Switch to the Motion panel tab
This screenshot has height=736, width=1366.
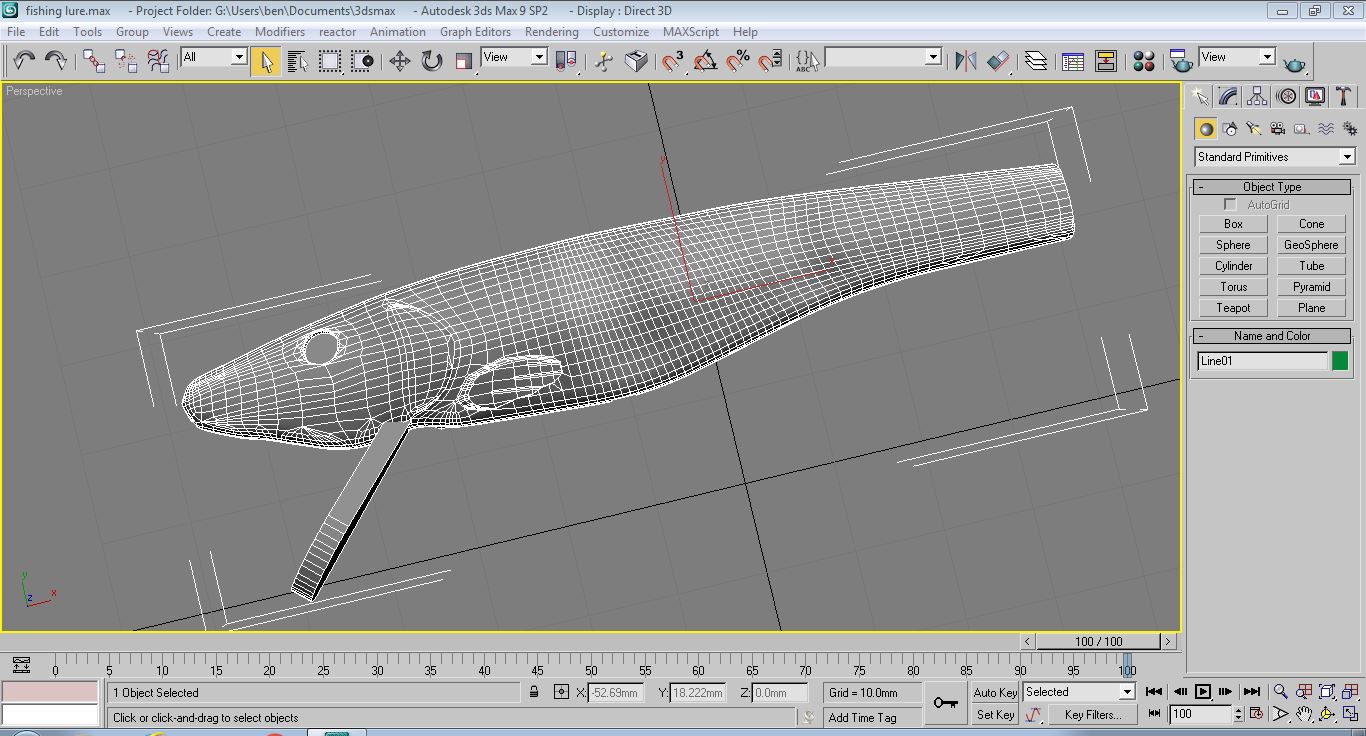(1287, 96)
